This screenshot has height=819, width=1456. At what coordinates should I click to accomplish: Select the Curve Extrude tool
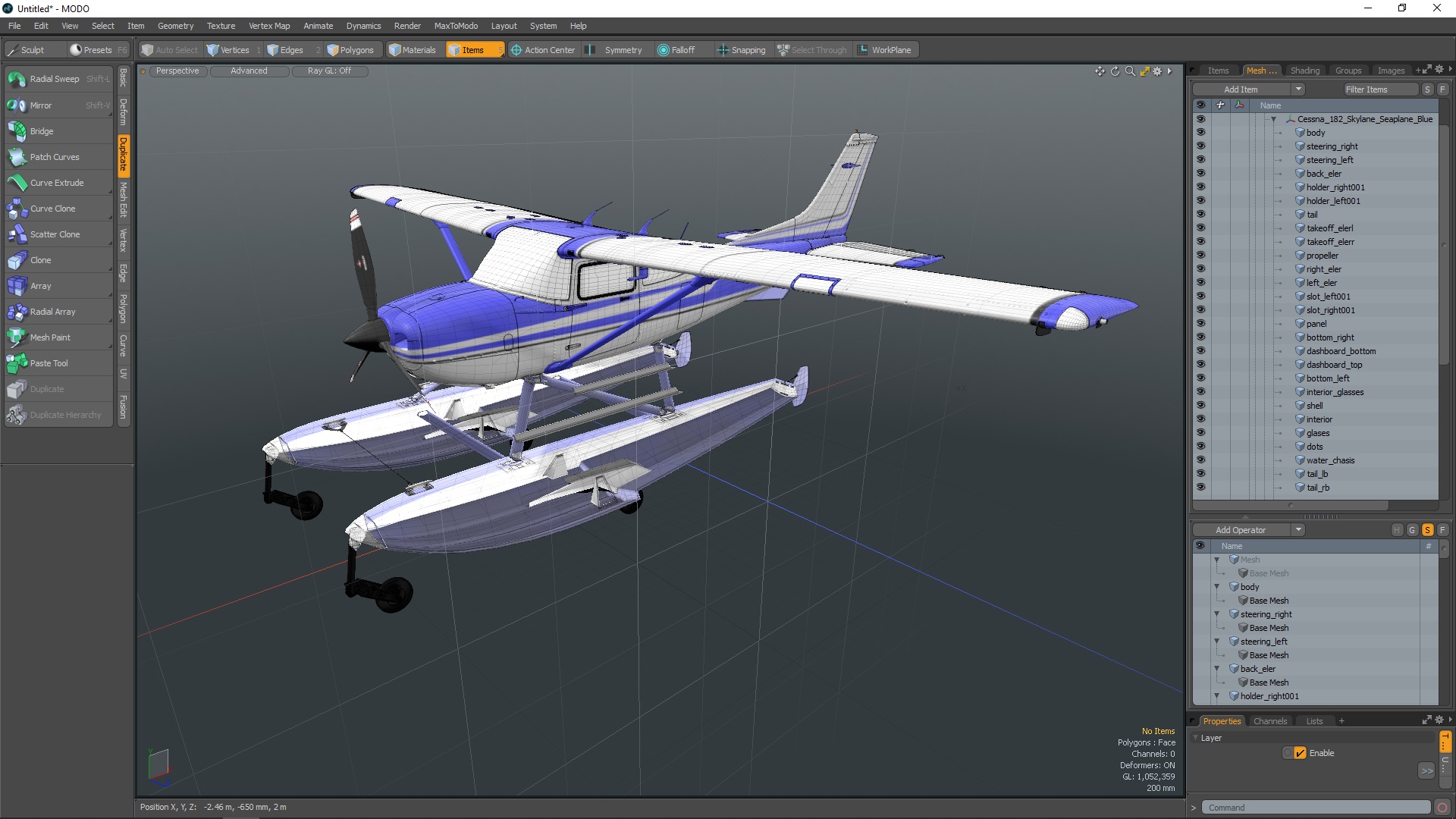click(x=57, y=183)
